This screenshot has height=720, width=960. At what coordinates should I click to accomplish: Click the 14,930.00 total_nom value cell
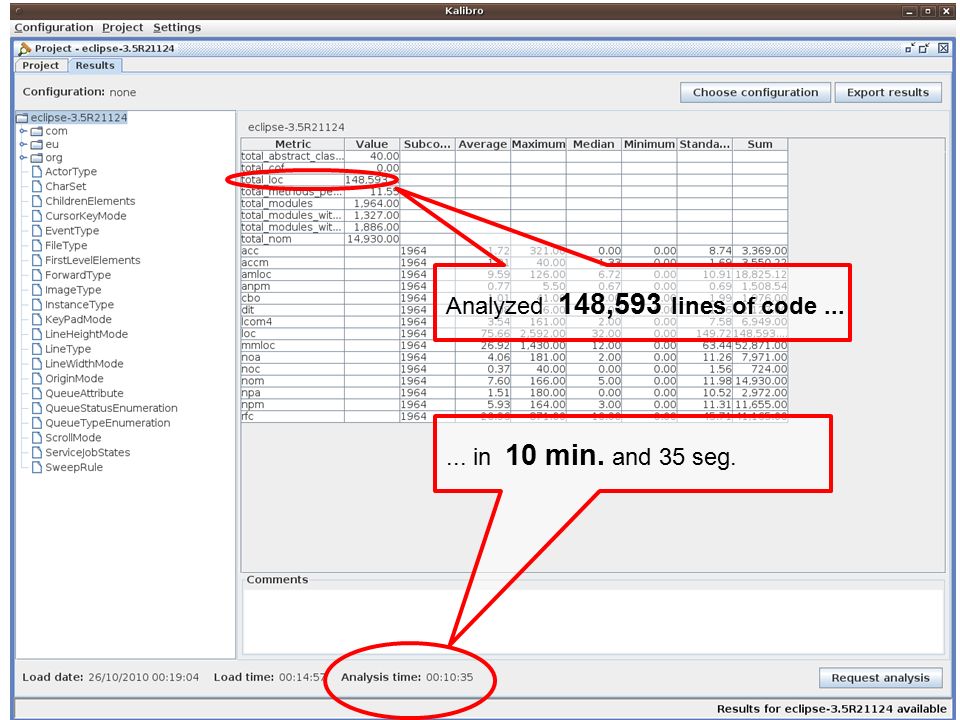tap(372, 239)
